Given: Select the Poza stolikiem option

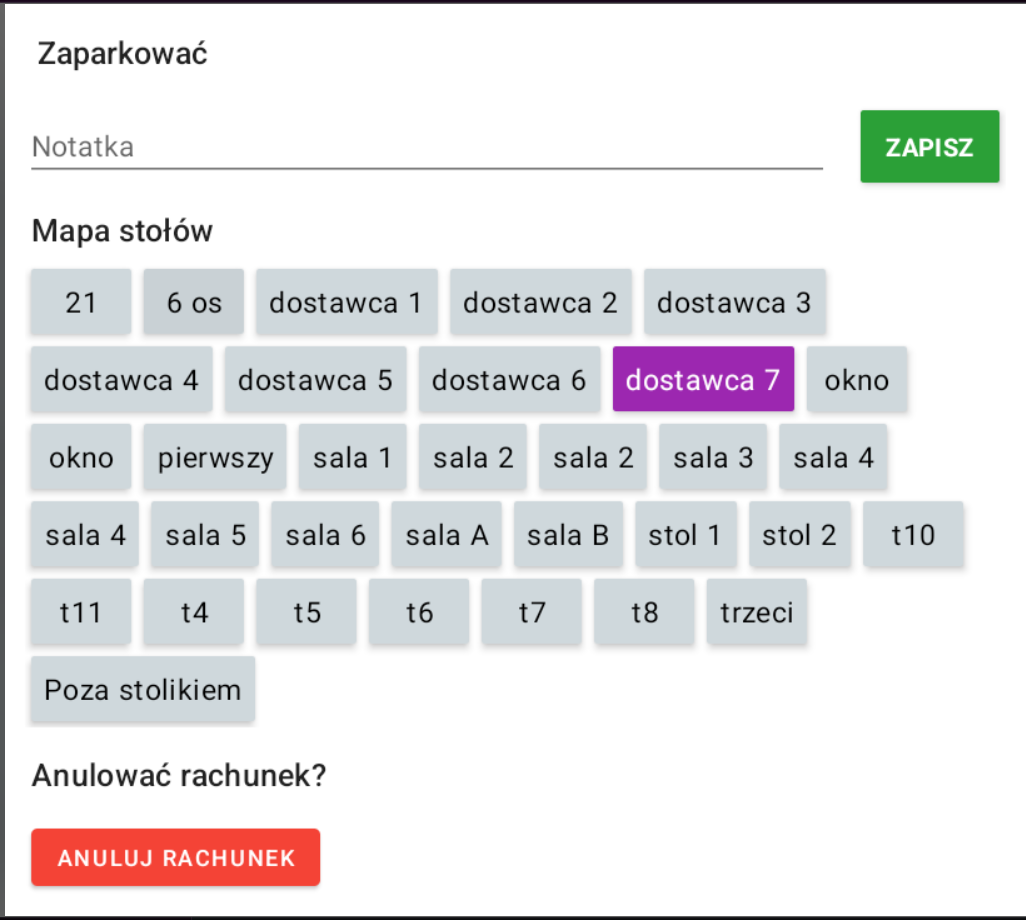Looking at the screenshot, I should point(143,690).
